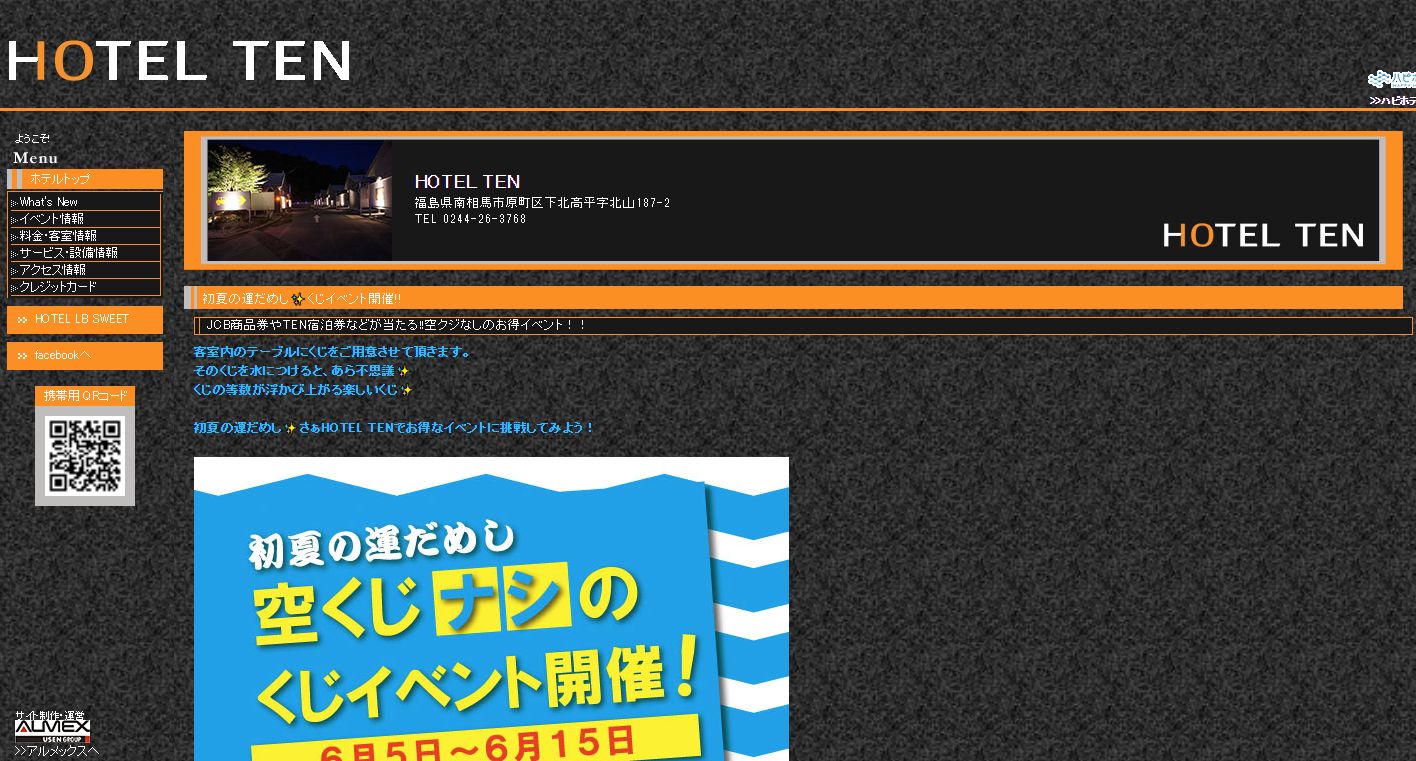
Task: Follow the >>ハピホテ link at top right
Action: (x=1393, y=100)
